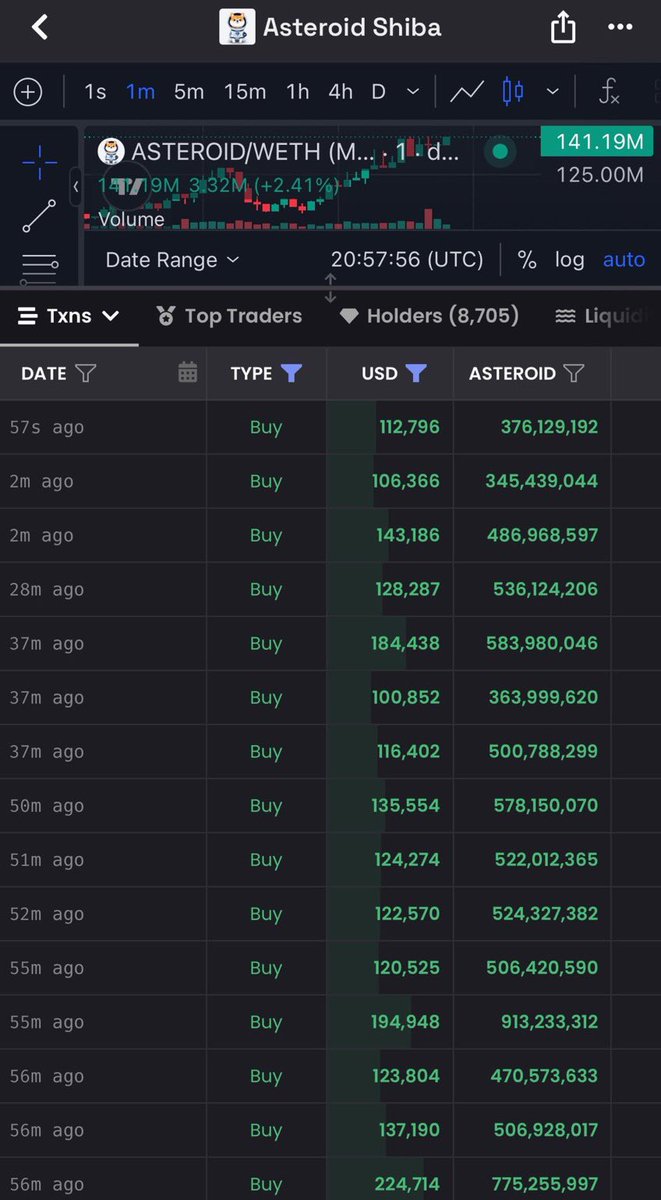Toggle log scale on chart
The height and width of the screenshot is (1200, 661).
coord(569,260)
